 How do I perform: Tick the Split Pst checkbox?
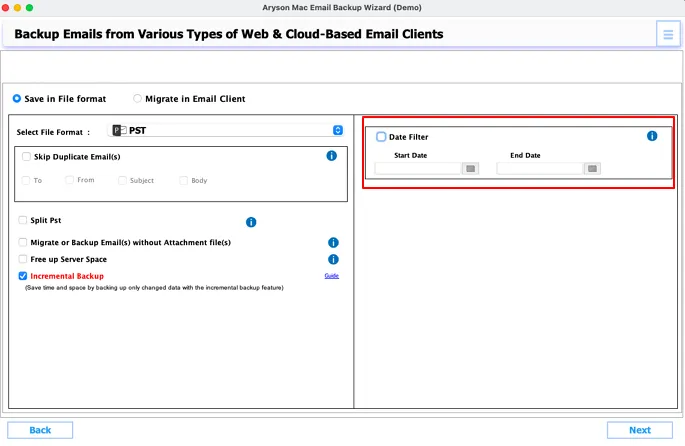23,220
